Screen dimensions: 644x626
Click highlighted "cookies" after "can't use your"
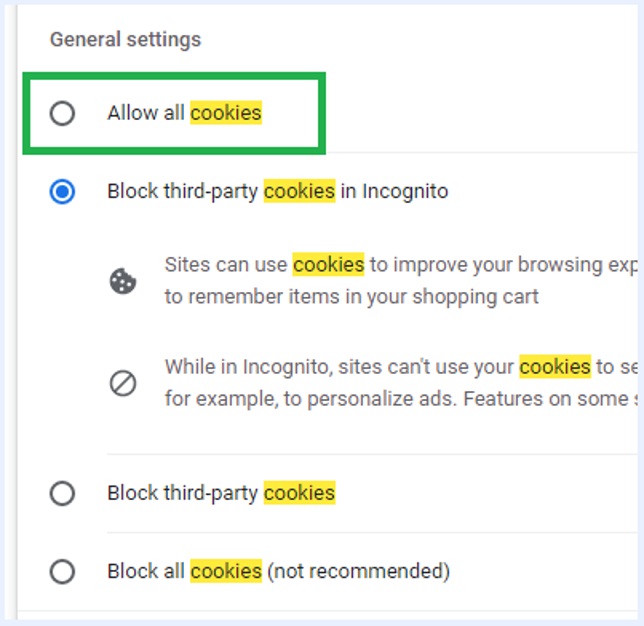(555, 367)
